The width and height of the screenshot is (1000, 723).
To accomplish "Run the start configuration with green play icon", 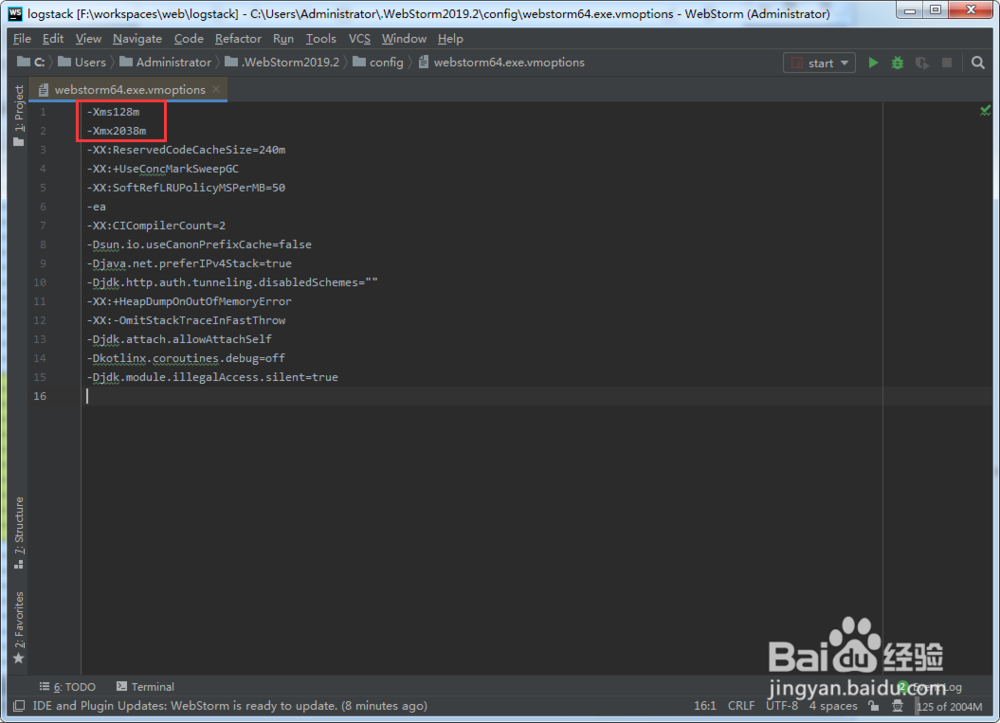I will (873, 62).
